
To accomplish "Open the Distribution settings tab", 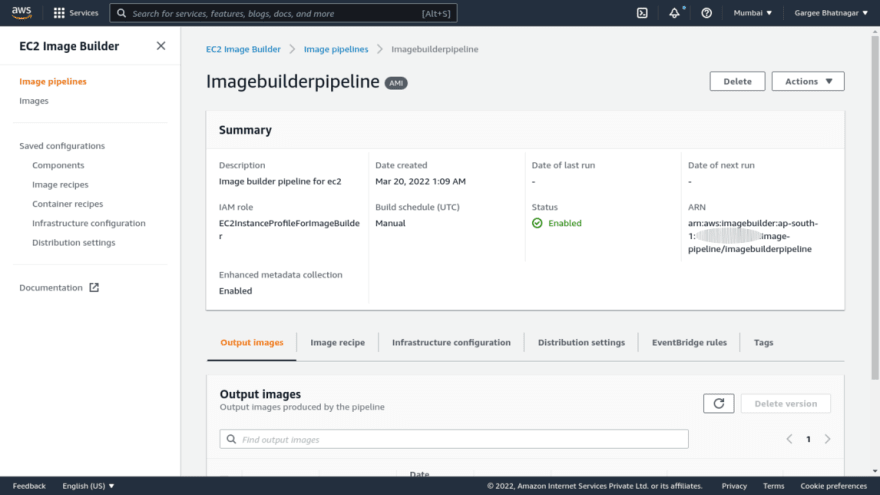I will click(x=581, y=342).
